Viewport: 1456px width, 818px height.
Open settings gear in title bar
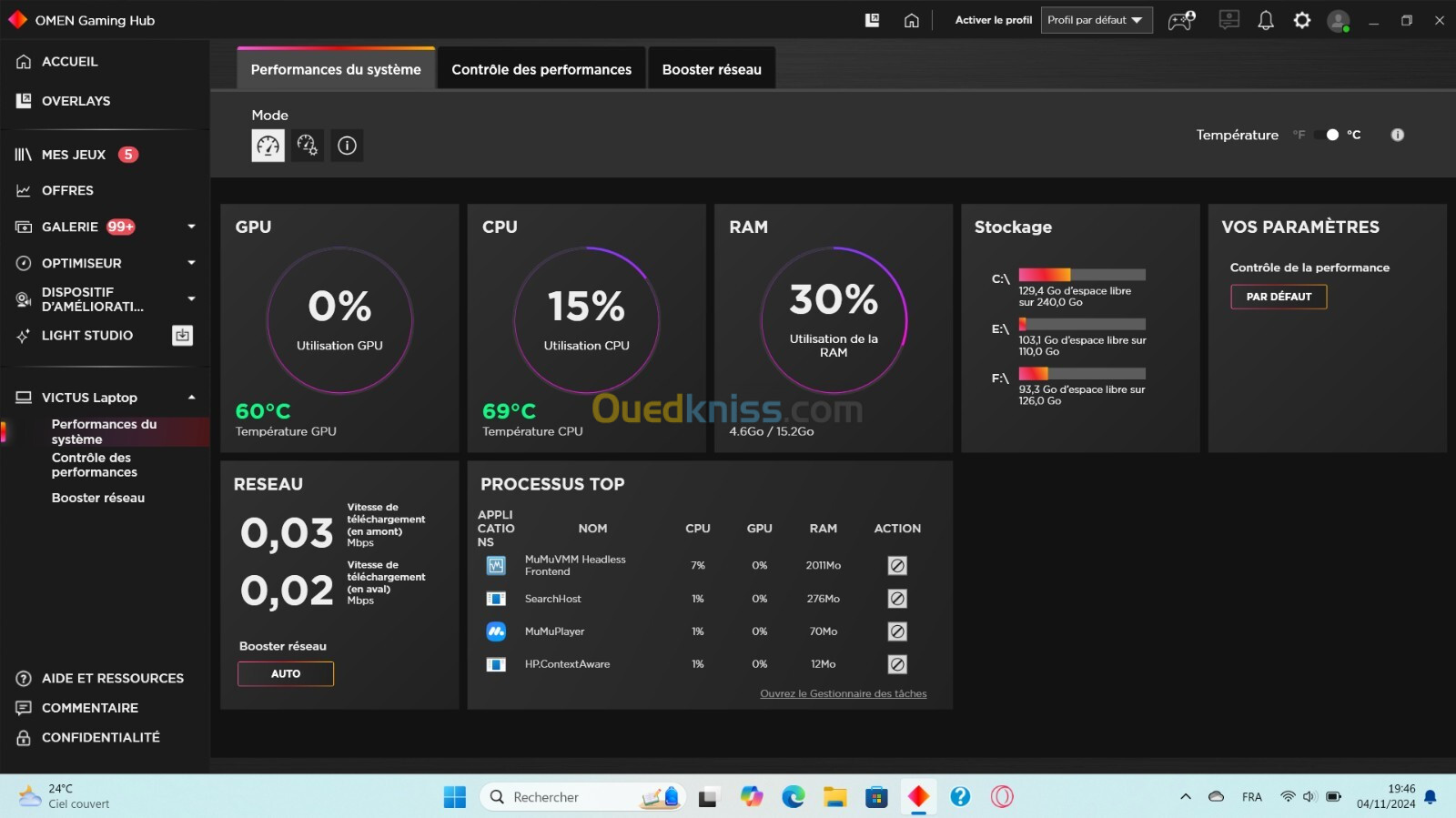[1302, 20]
